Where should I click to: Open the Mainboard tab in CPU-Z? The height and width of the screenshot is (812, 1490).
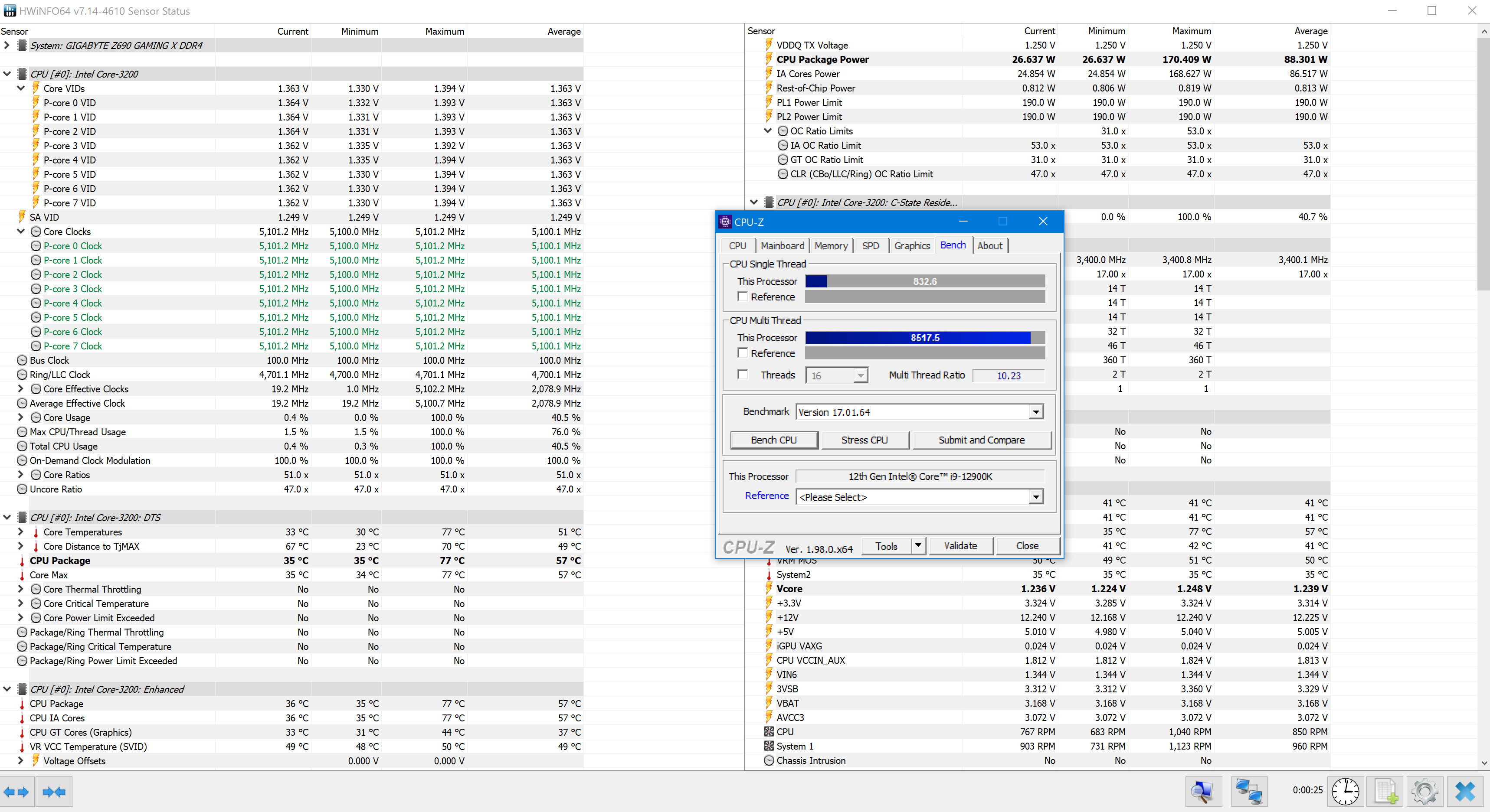(782, 246)
